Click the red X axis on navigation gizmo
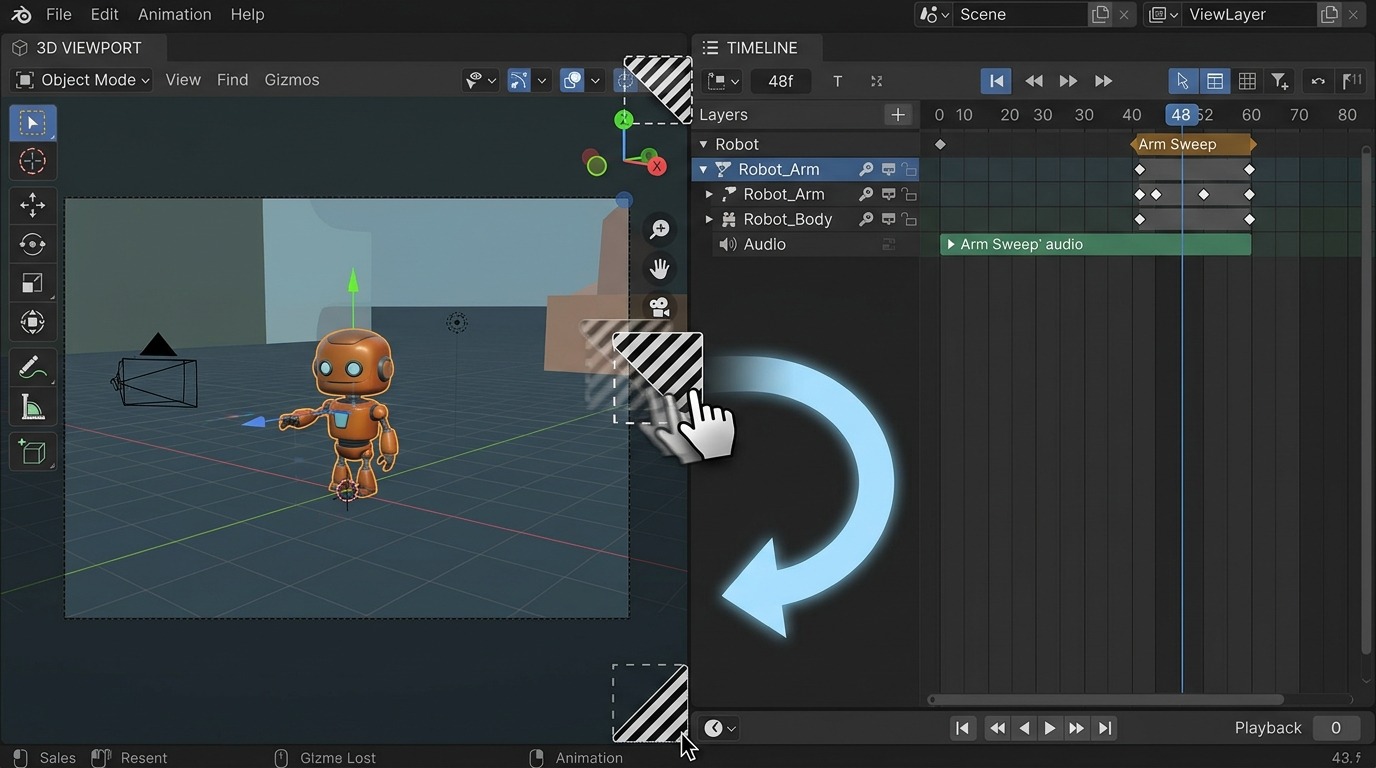This screenshot has width=1376, height=768. pyautogui.click(x=656, y=166)
